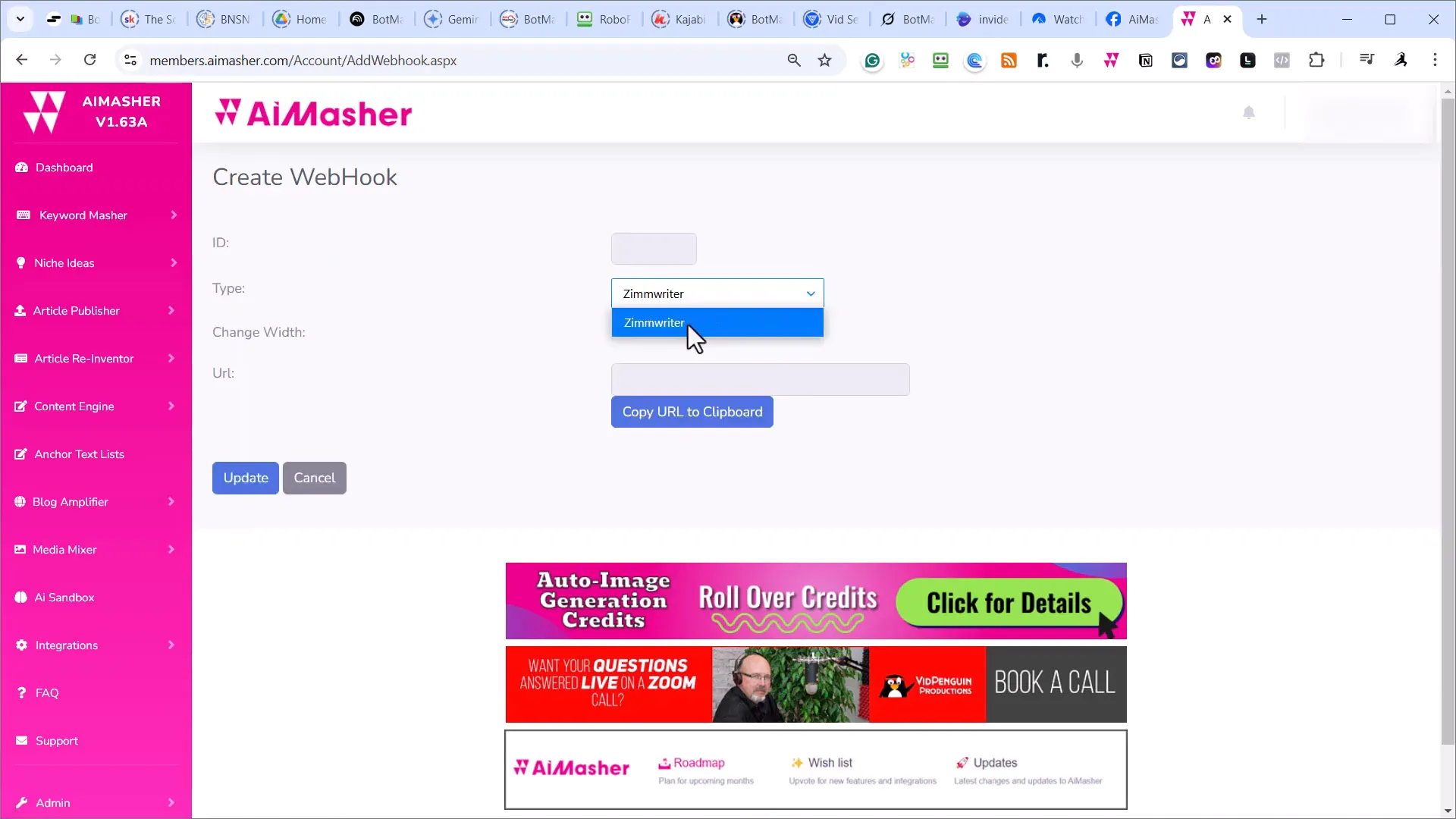Click the Integrations gear icon
This screenshot has height=819, width=1456.
(21, 645)
